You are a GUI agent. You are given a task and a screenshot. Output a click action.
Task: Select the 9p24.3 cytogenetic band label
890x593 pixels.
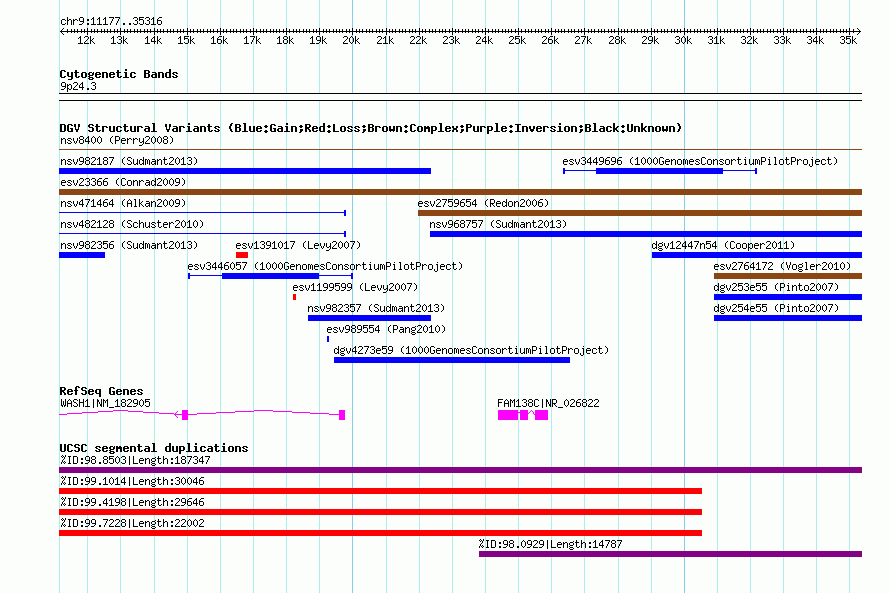[x=78, y=86]
